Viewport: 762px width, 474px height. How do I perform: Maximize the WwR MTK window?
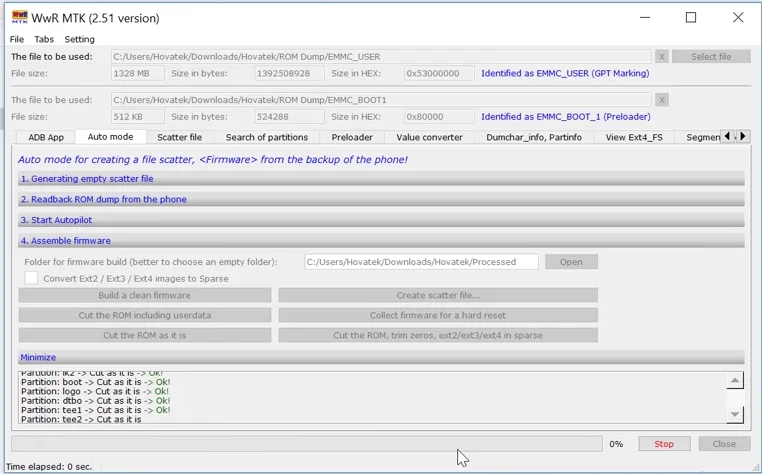[691, 18]
